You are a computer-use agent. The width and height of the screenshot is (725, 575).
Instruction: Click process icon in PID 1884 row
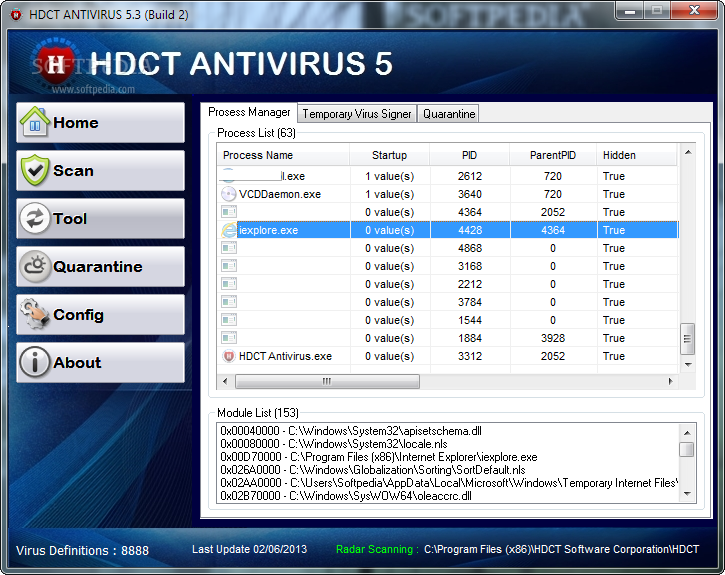click(x=228, y=338)
